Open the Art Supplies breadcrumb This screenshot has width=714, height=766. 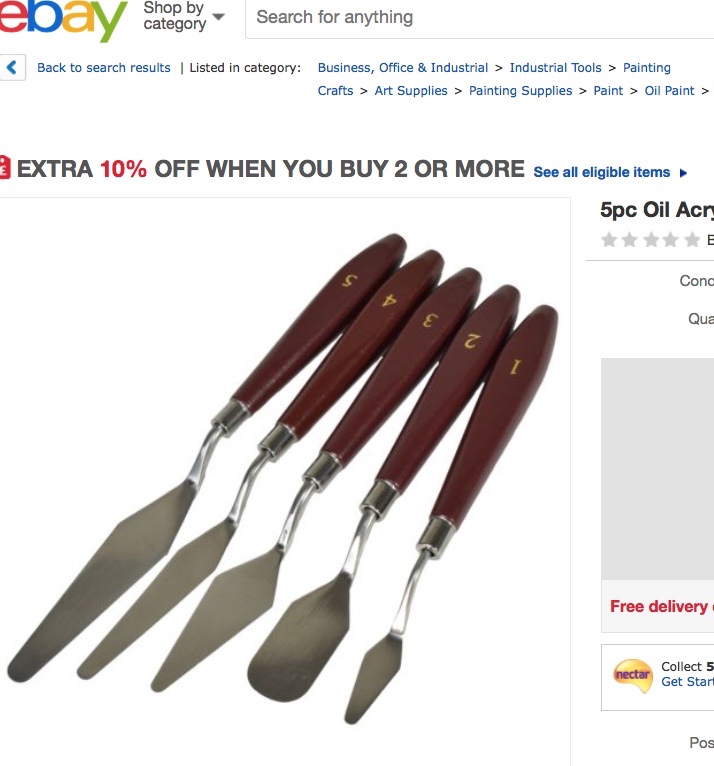coord(411,91)
